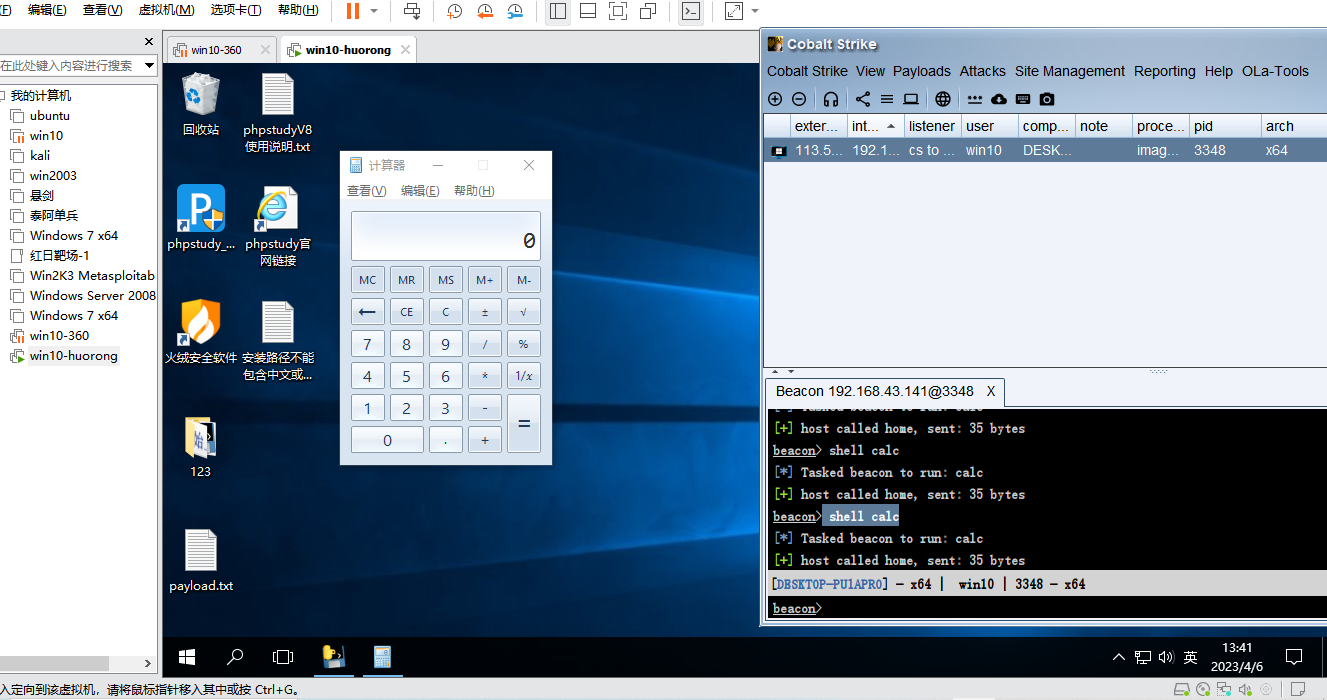1327x700 pixels.
Task: Sort sessions by the listener column header
Action: tap(933, 126)
